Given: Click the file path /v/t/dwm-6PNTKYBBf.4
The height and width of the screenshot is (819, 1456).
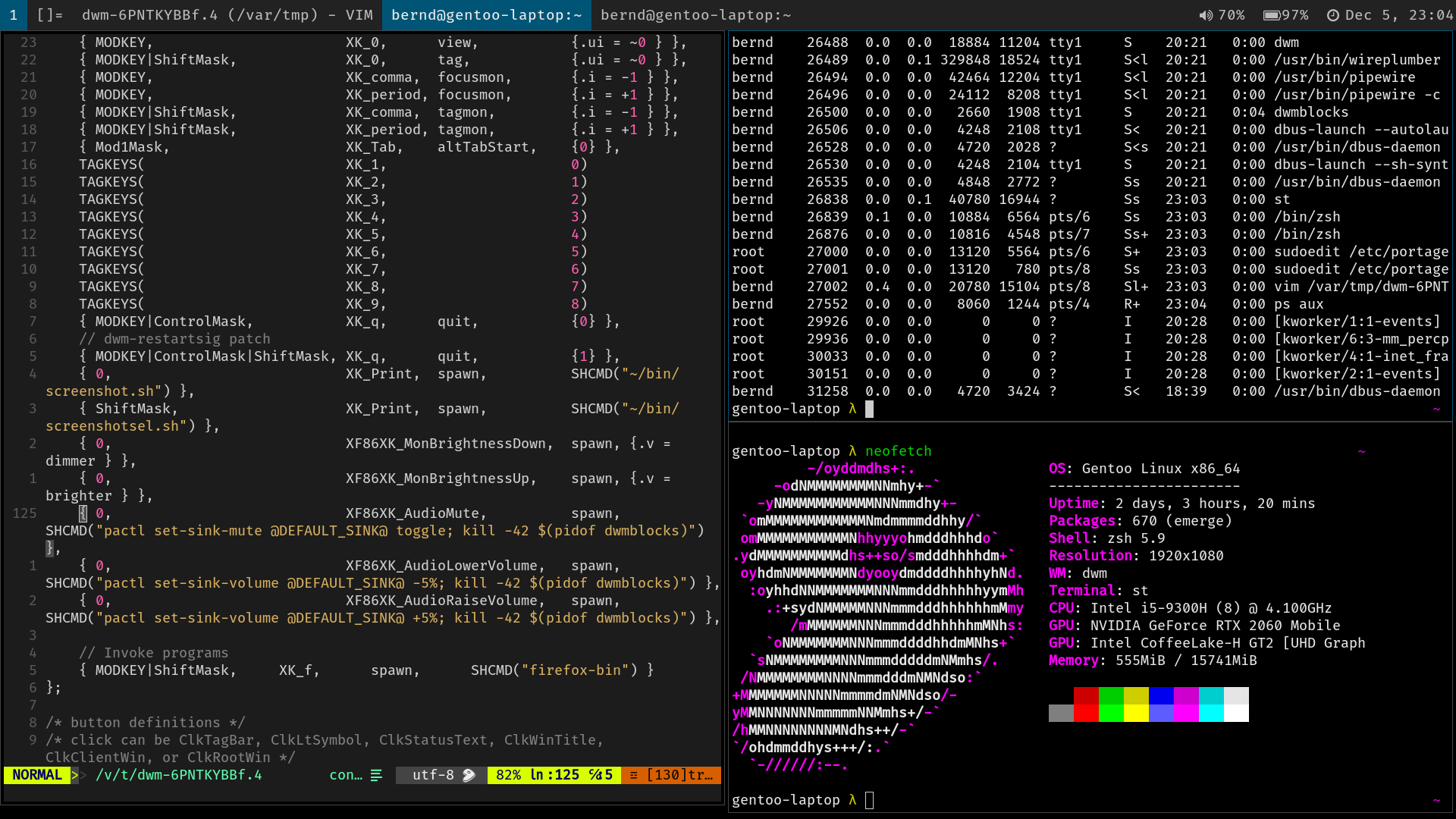Looking at the screenshot, I should [x=178, y=775].
